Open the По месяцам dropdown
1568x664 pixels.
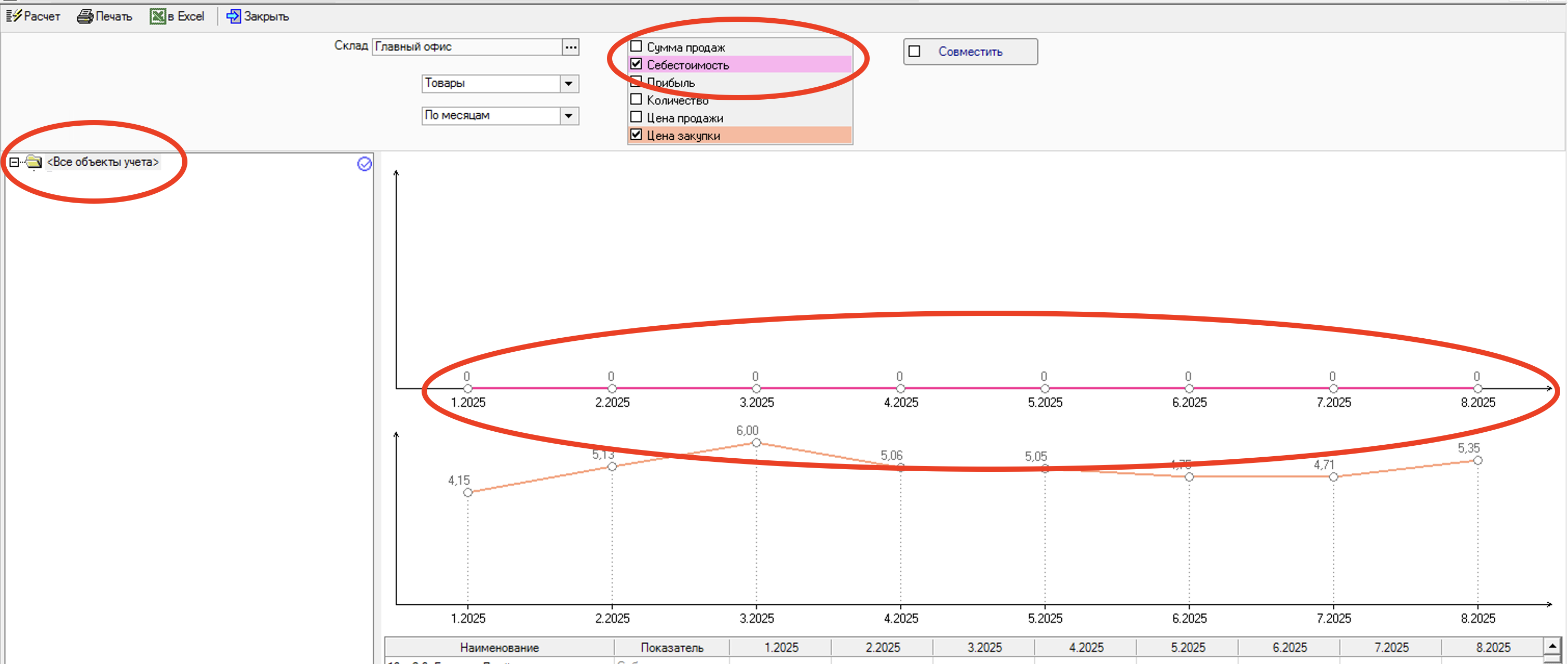569,116
